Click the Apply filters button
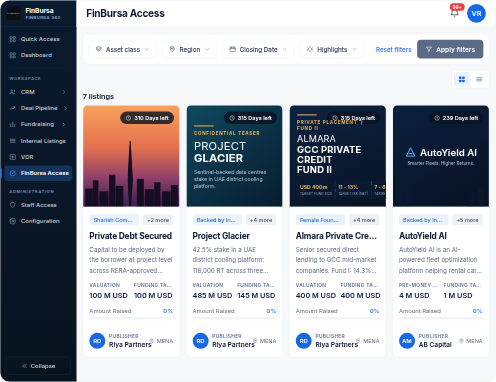 click(x=450, y=49)
